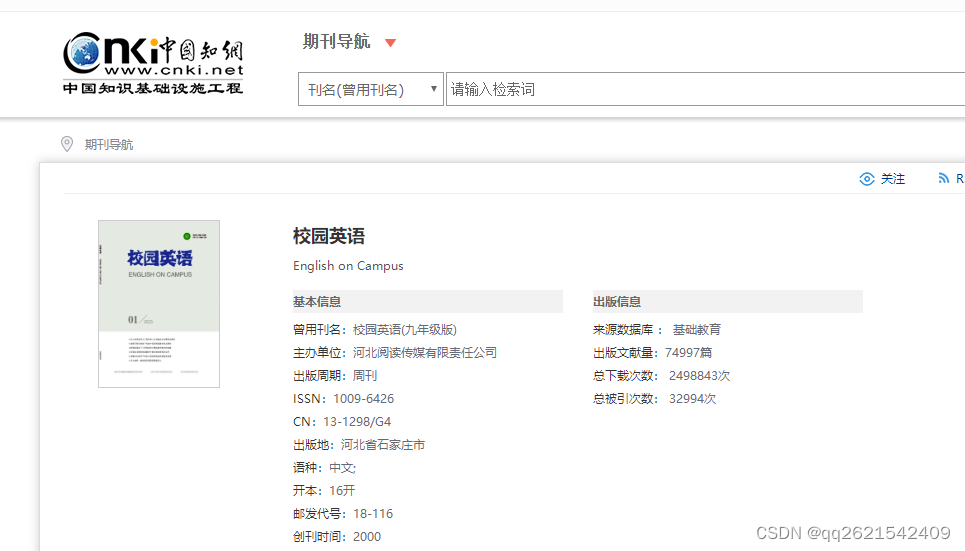965x551 pixels.
Task: Click the www.cnki.net logo text
Action: point(174,70)
